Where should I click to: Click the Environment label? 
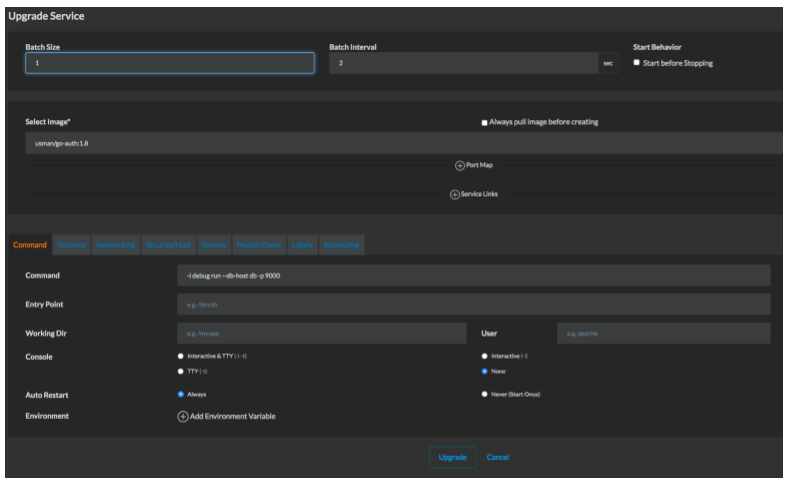pos(47,416)
